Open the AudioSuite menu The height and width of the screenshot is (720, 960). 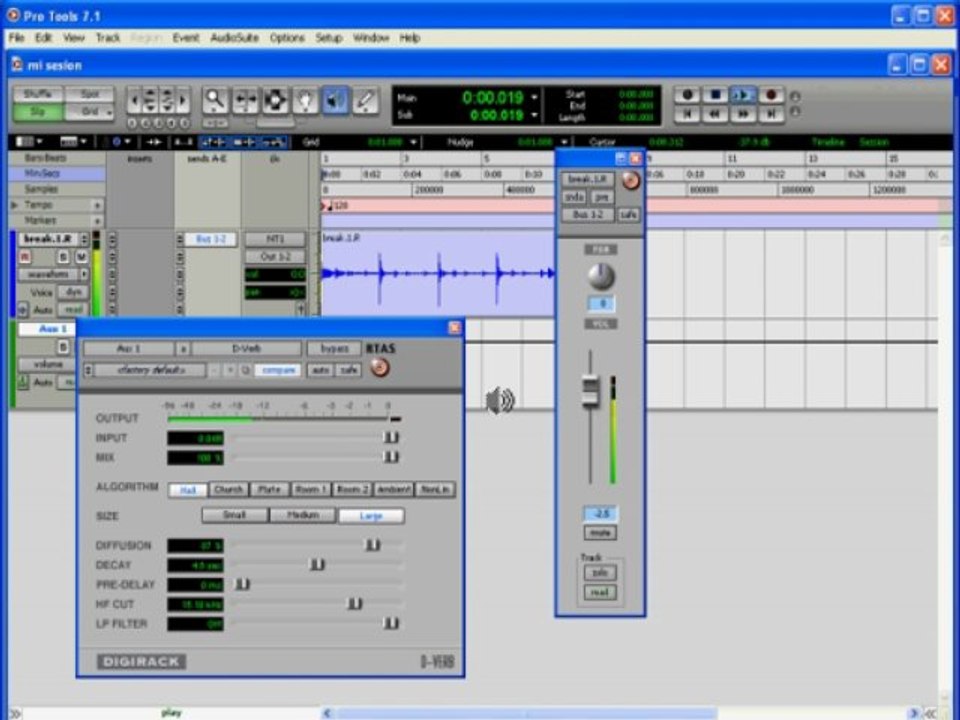click(x=234, y=38)
